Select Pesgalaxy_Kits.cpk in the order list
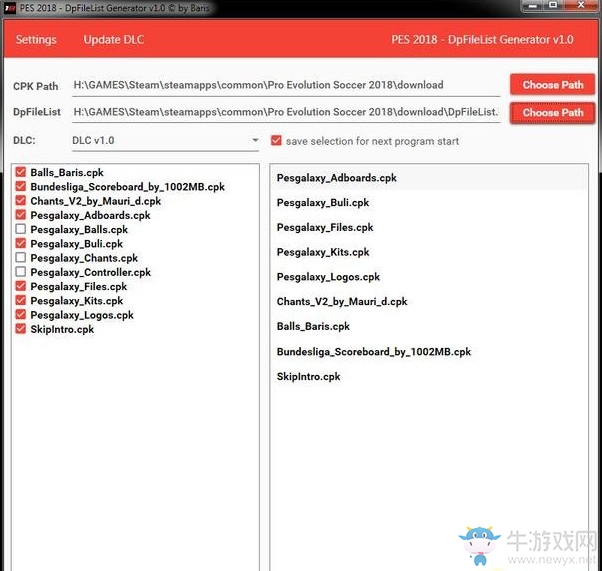The image size is (602, 571). tap(429, 252)
